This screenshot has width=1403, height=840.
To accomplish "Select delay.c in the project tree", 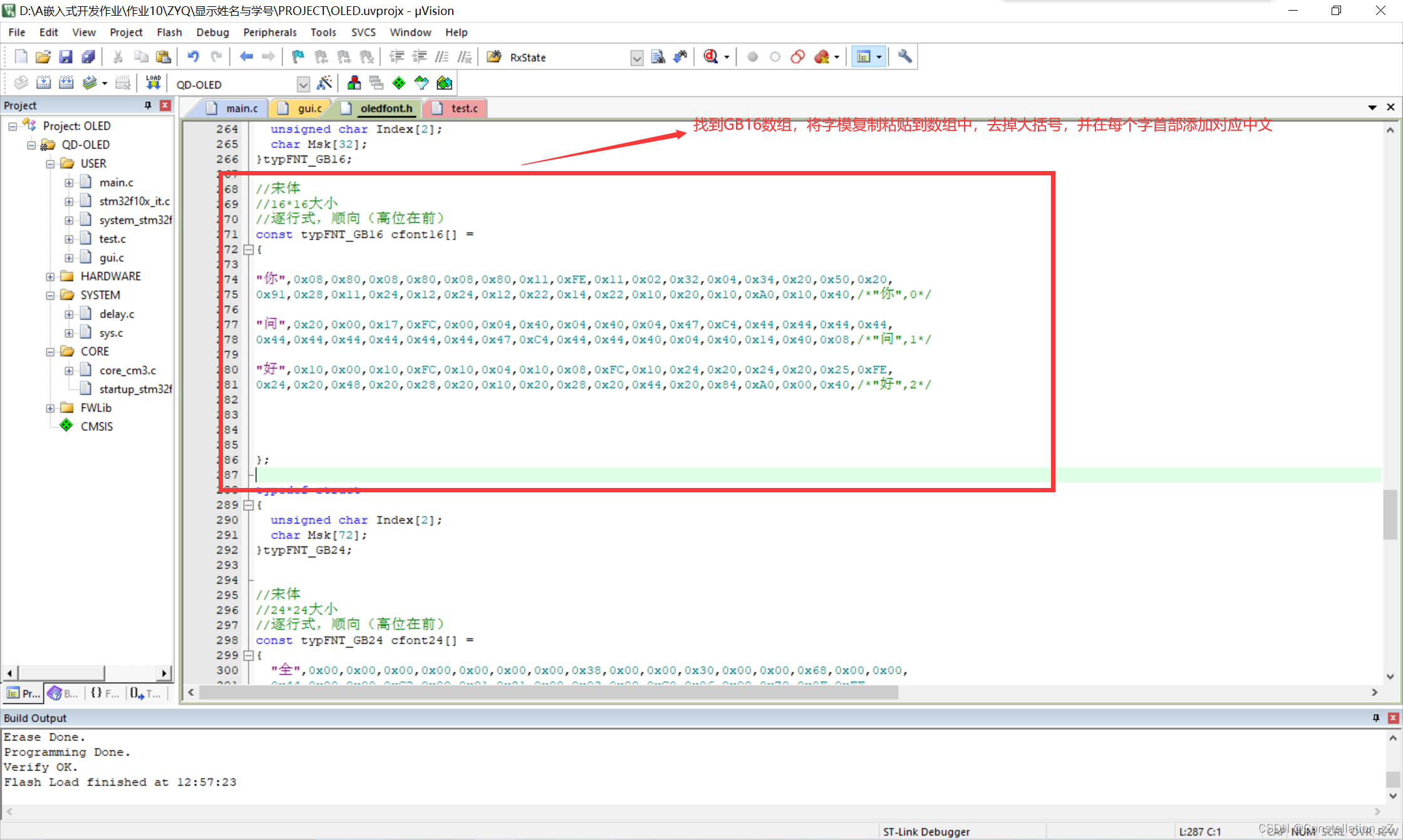I will coord(116,314).
